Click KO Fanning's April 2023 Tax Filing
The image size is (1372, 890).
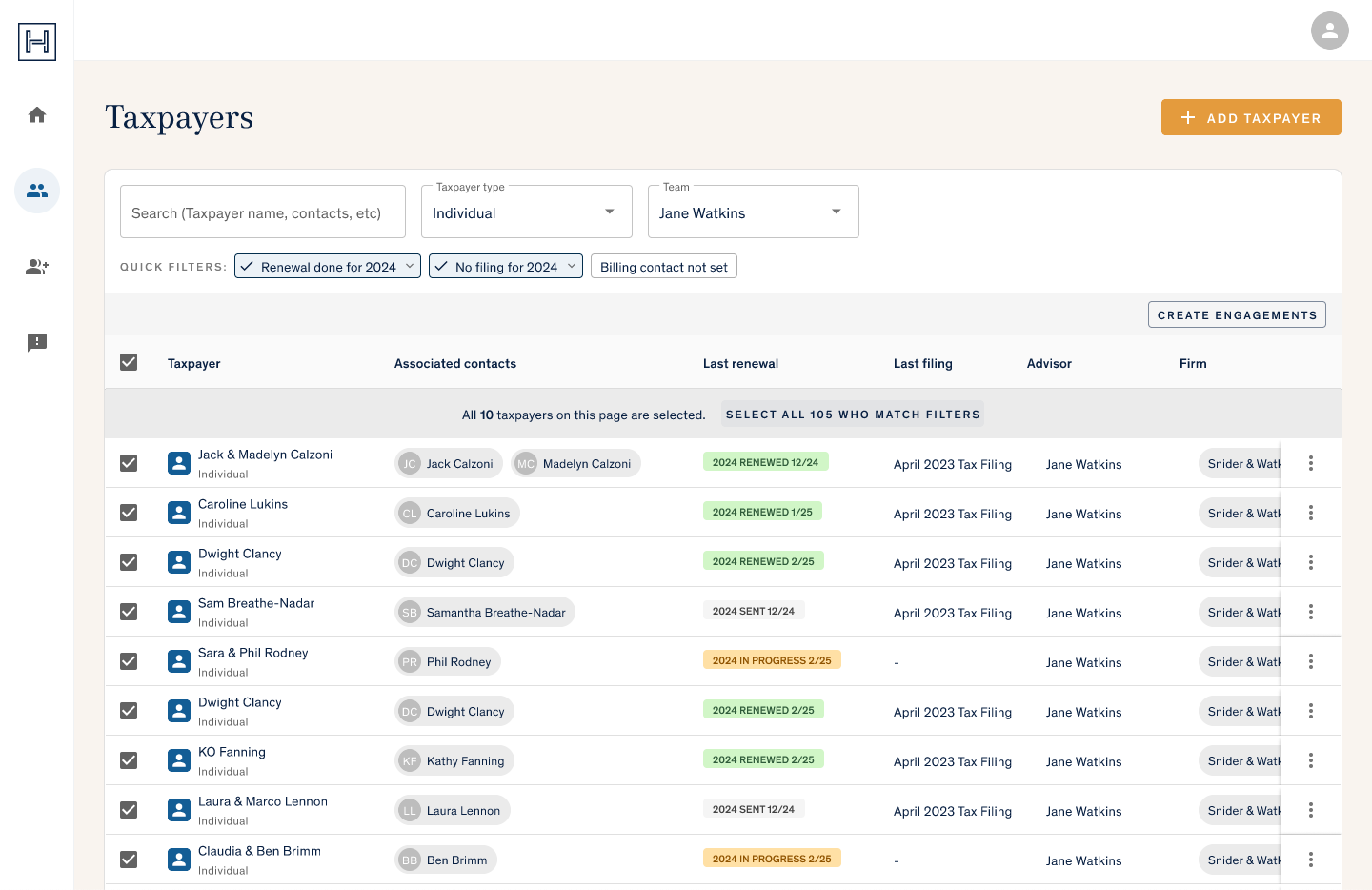pyautogui.click(x=953, y=761)
